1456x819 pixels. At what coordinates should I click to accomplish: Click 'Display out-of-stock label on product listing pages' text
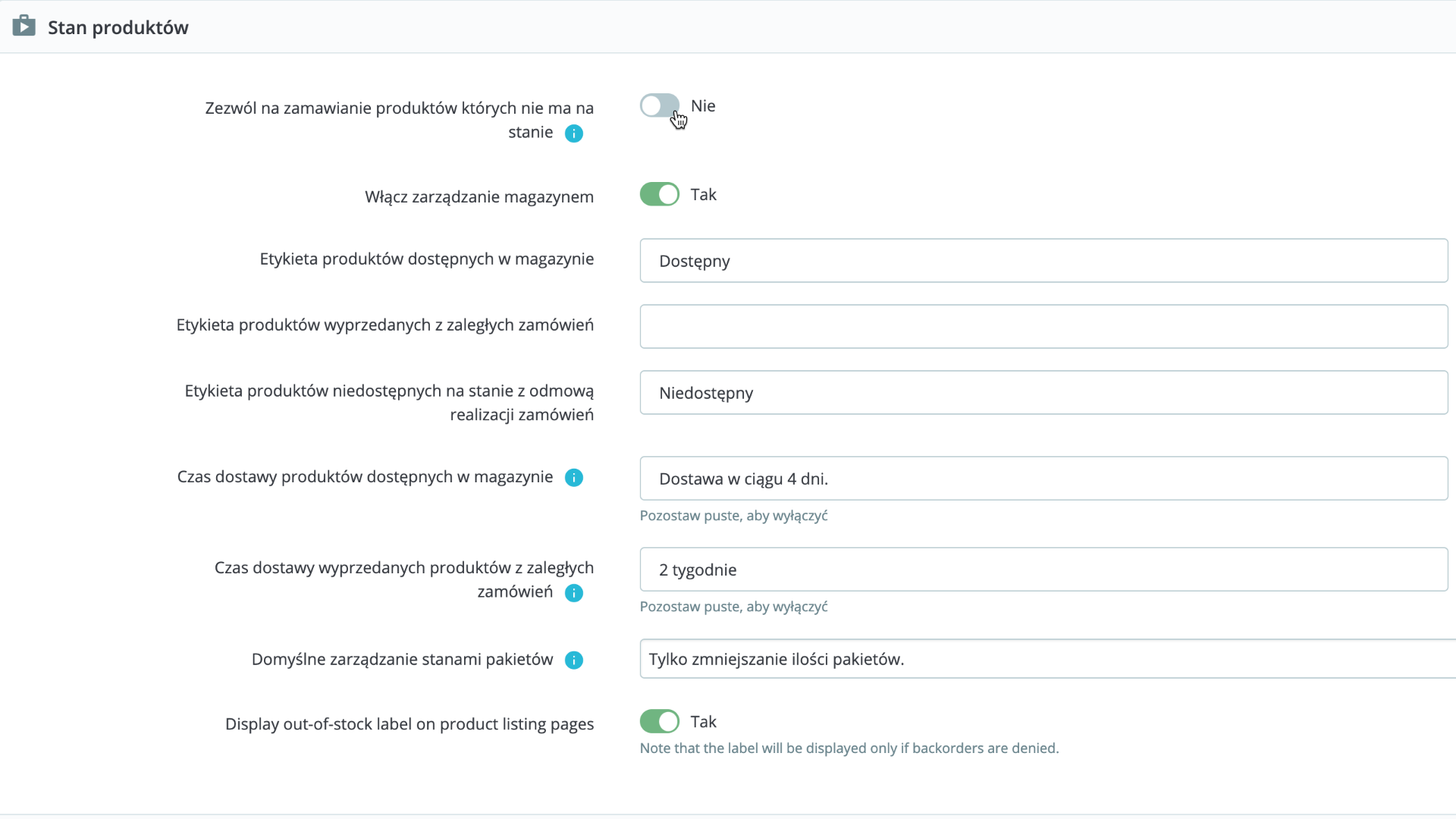pyautogui.click(x=409, y=724)
